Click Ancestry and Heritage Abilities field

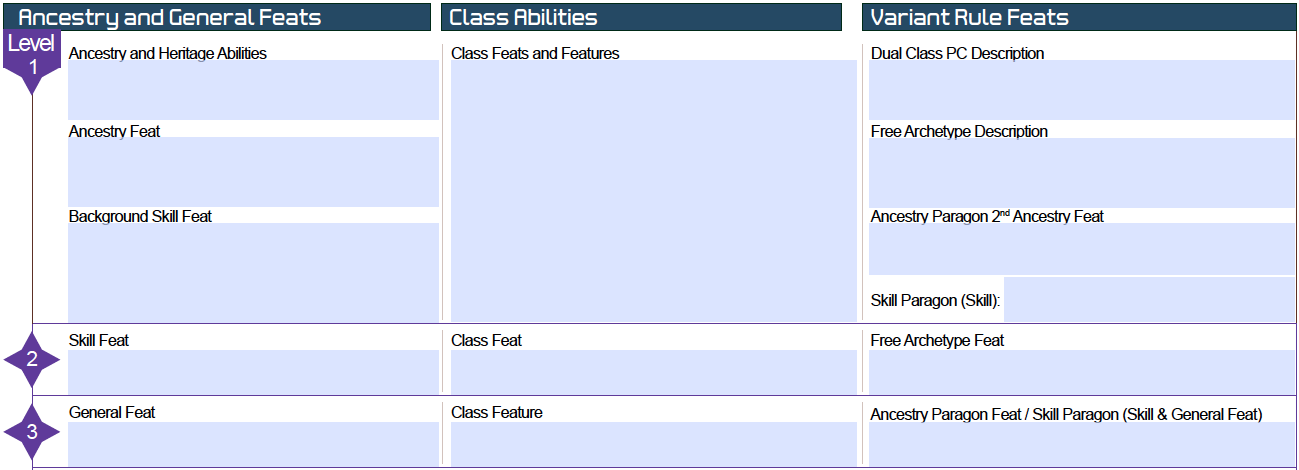253,90
